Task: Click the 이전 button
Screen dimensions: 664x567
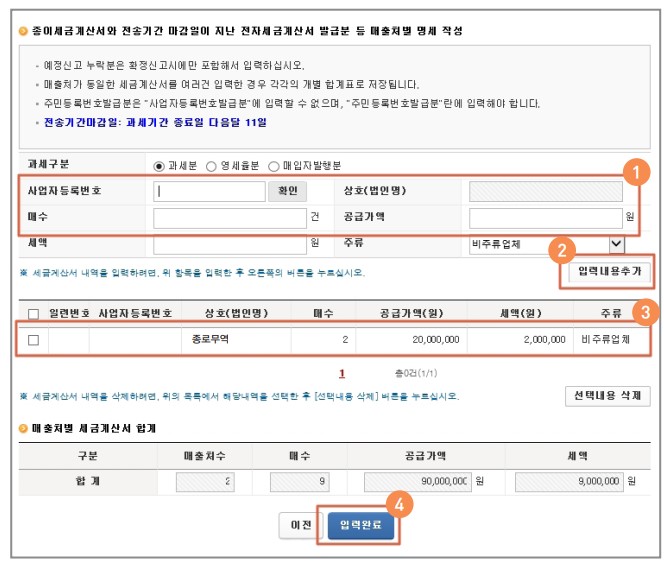Action: (301, 526)
